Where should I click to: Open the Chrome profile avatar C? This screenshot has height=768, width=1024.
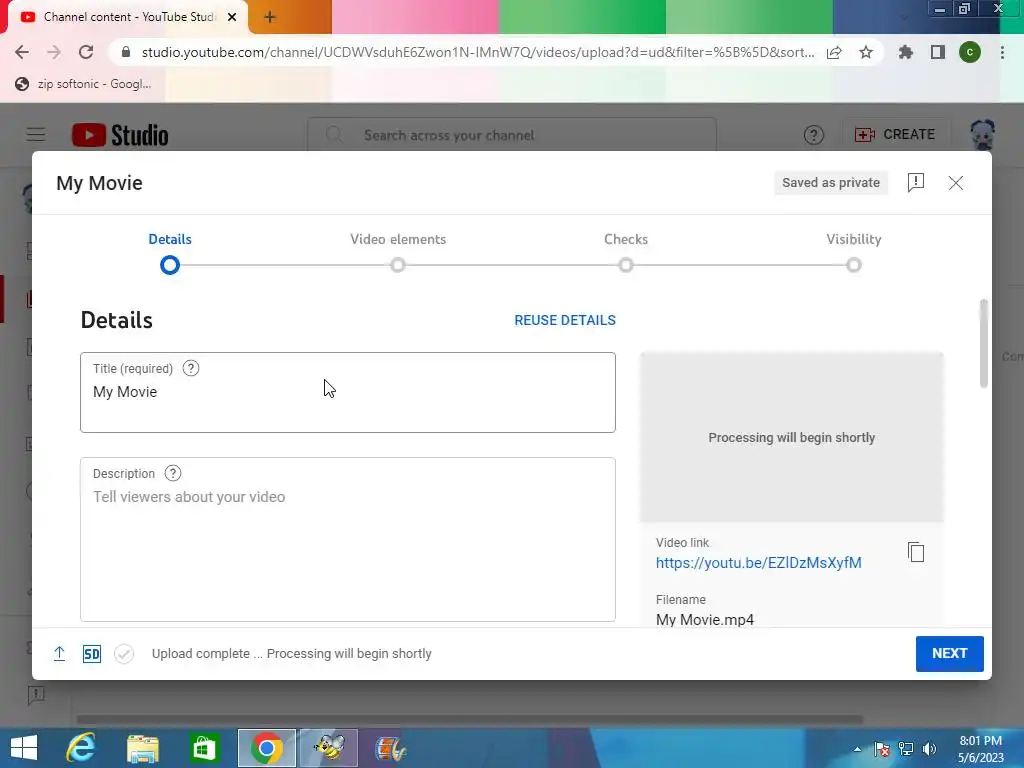970,52
